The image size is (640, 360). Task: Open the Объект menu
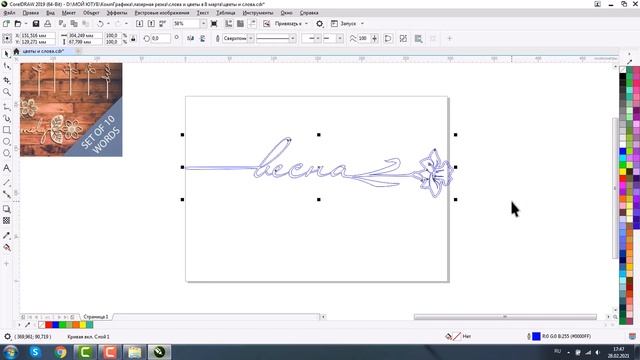(x=91, y=13)
